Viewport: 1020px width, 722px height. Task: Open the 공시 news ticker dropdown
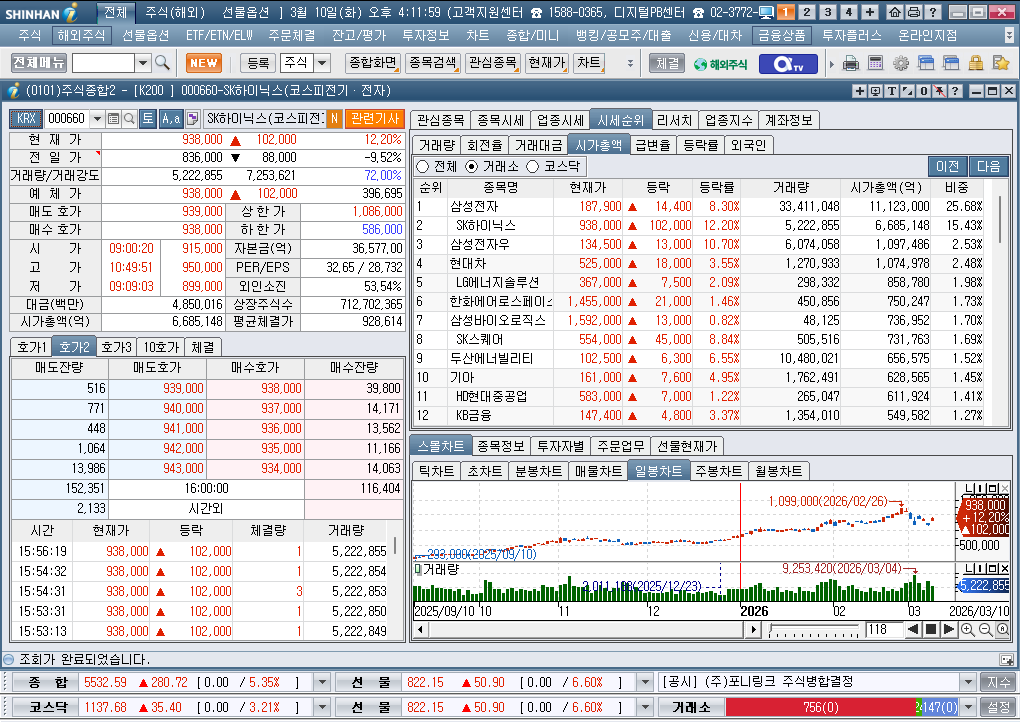point(969,682)
